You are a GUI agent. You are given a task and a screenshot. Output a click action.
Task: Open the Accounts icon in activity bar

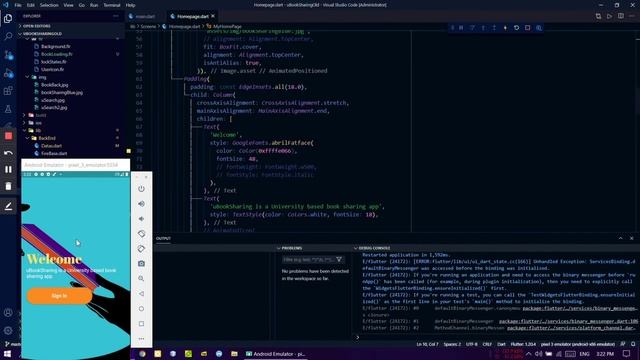[x=8, y=313]
